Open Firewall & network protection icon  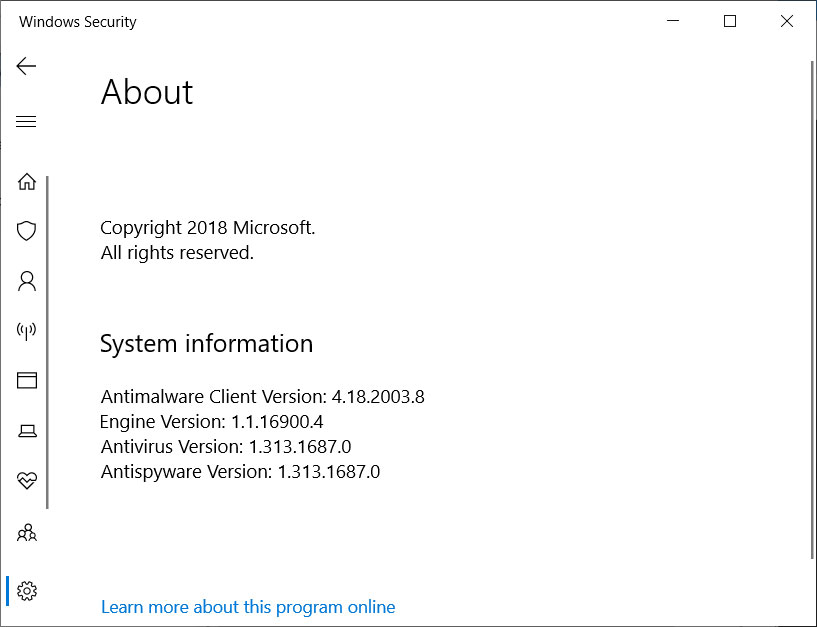point(27,330)
